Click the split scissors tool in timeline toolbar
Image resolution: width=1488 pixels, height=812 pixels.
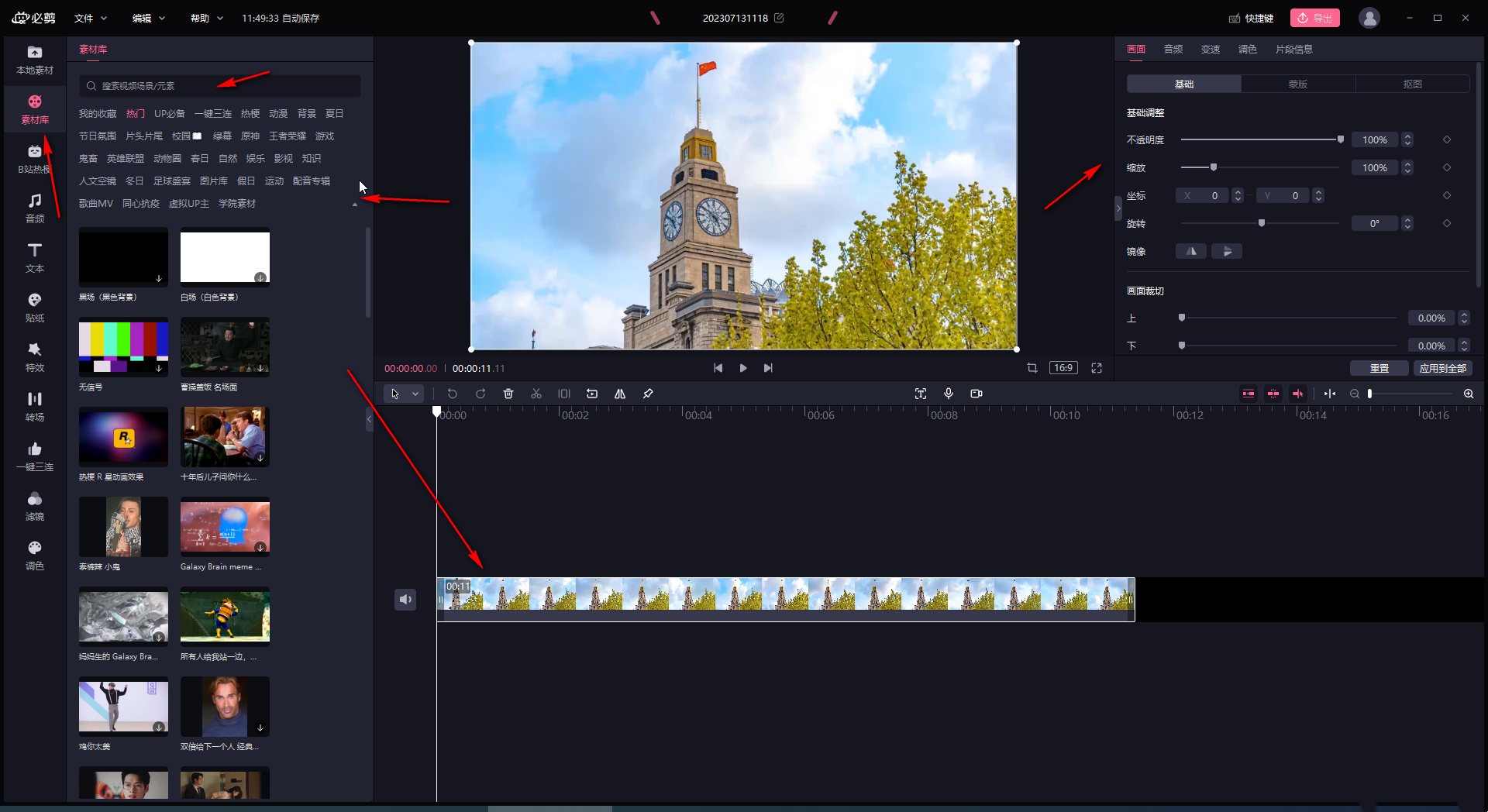[536, 394]
